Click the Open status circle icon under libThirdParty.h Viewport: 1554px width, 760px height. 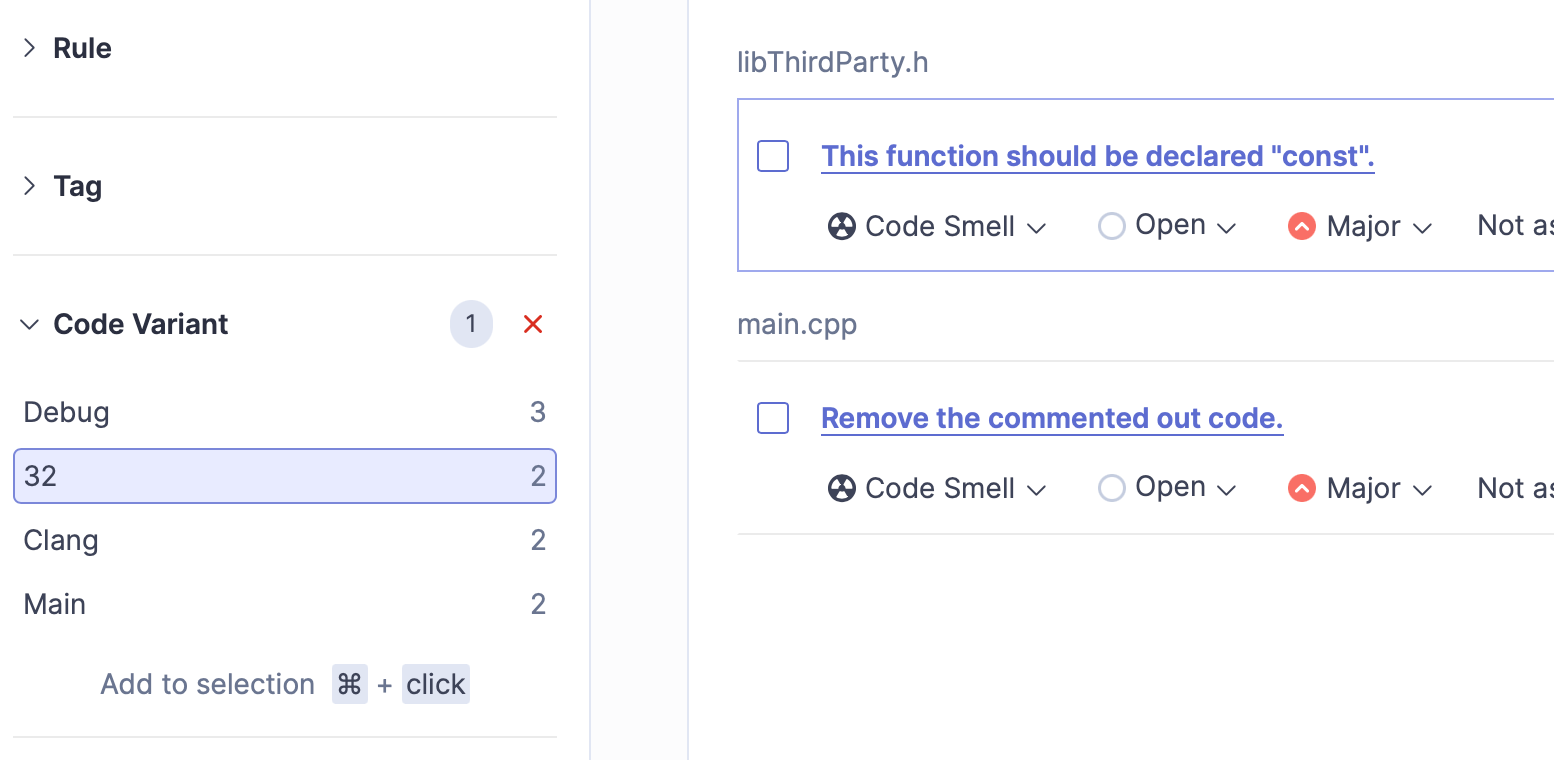pos(1111,226)
